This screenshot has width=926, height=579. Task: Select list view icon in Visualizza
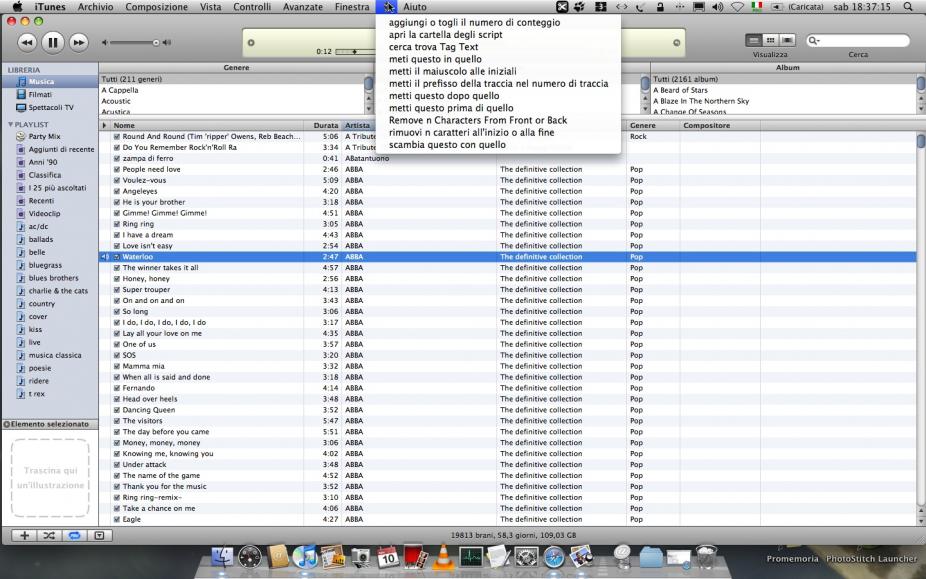tap(753, 40)
